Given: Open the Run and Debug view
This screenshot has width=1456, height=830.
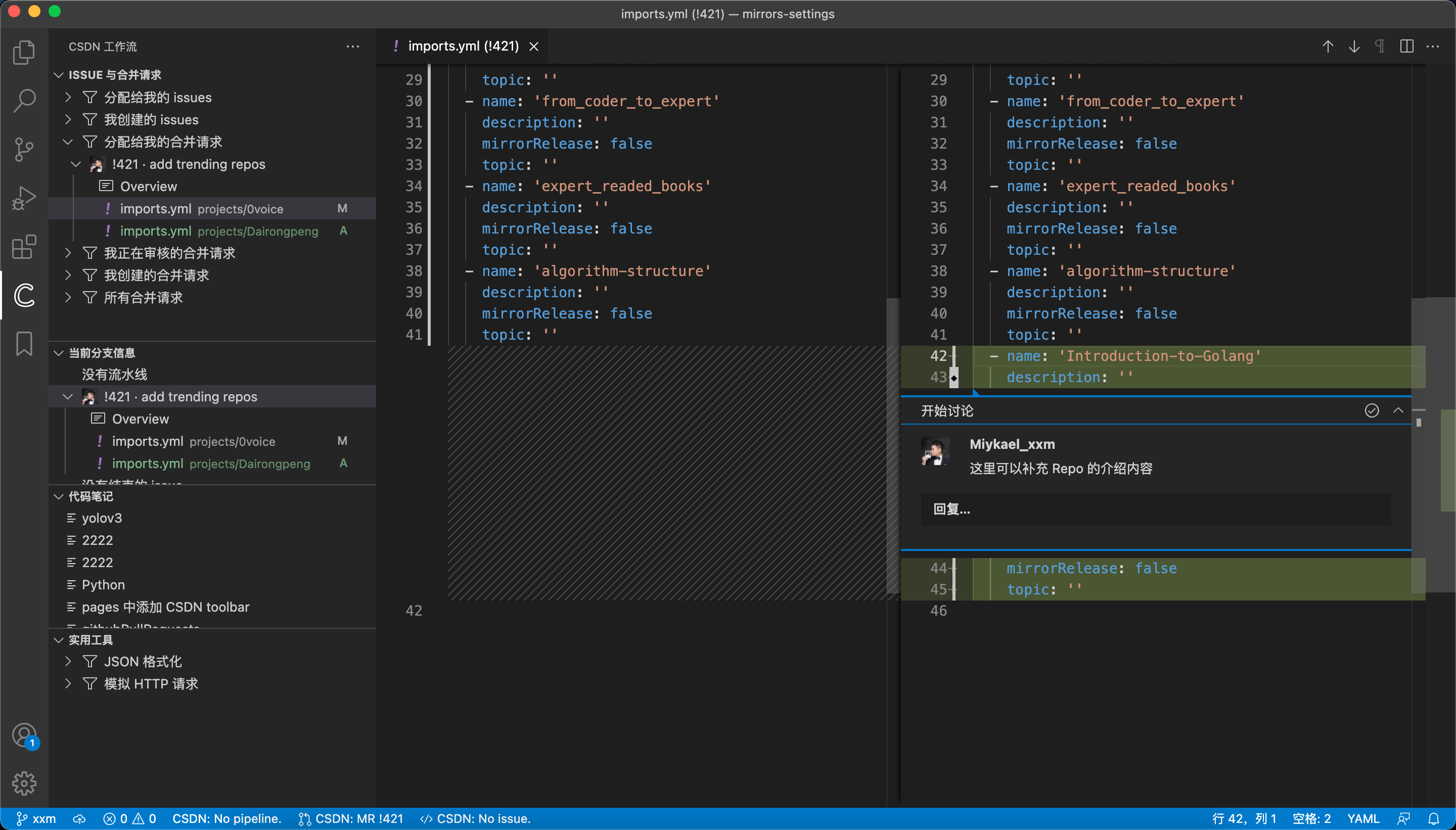Looking at the screenshot, I should pos(24,198).
